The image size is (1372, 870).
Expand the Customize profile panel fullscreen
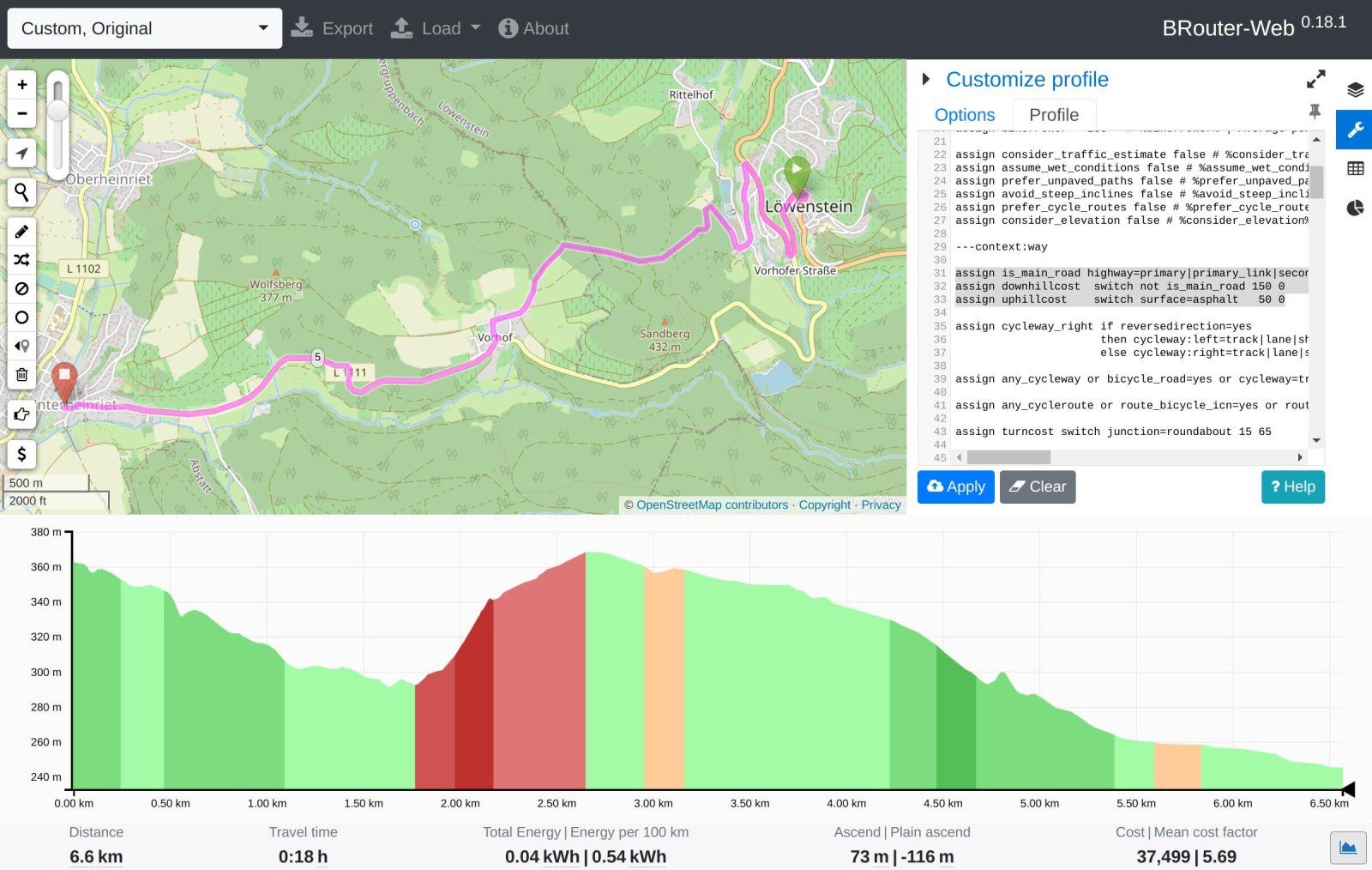click(1315, 79)
